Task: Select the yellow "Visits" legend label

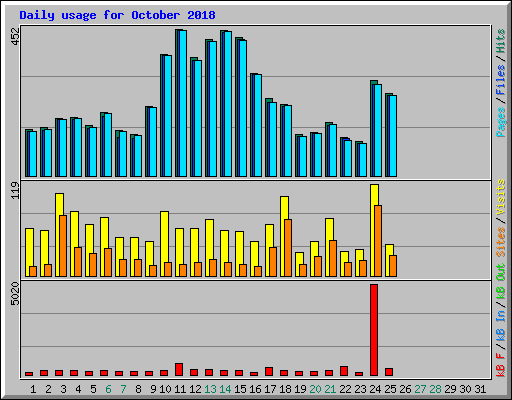Action: pos(501,197)
